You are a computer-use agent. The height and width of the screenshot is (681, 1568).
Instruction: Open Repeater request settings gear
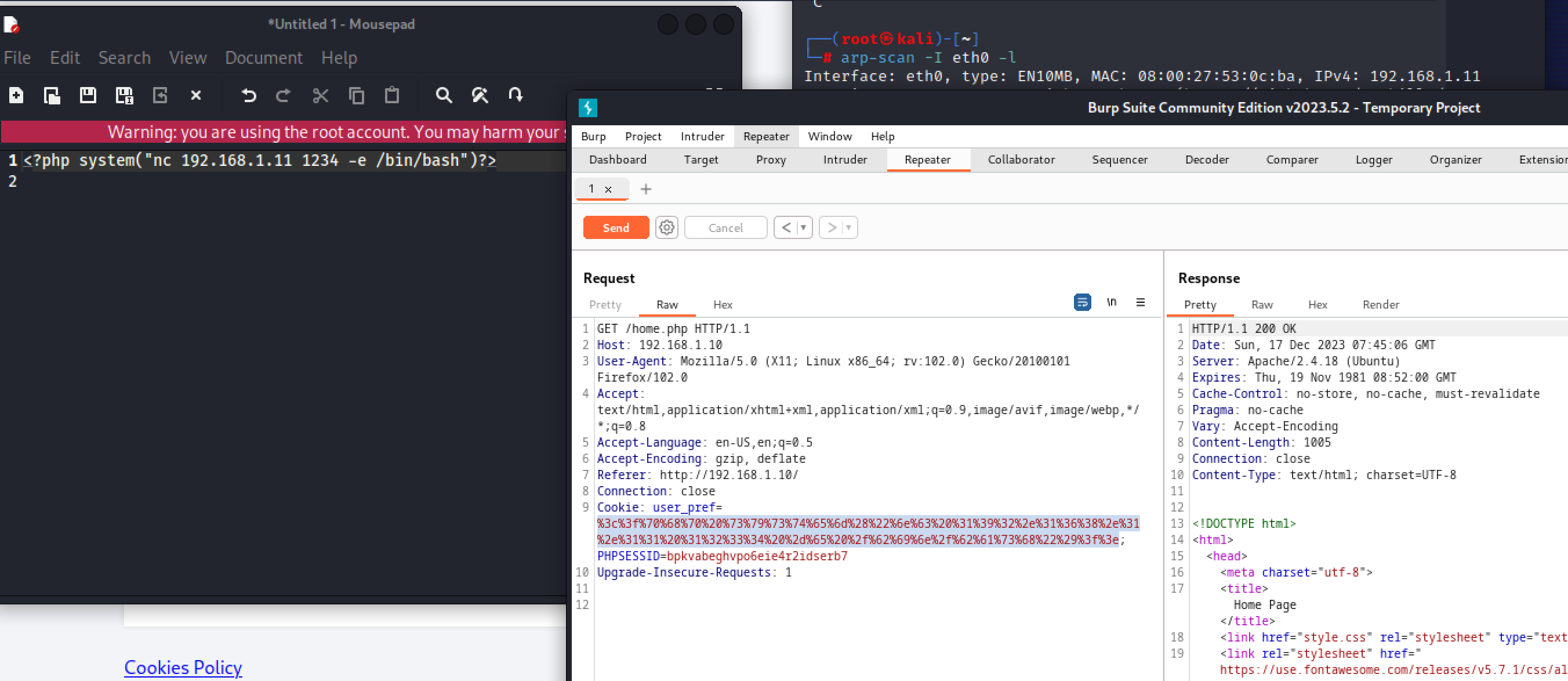tap(666, 228)
